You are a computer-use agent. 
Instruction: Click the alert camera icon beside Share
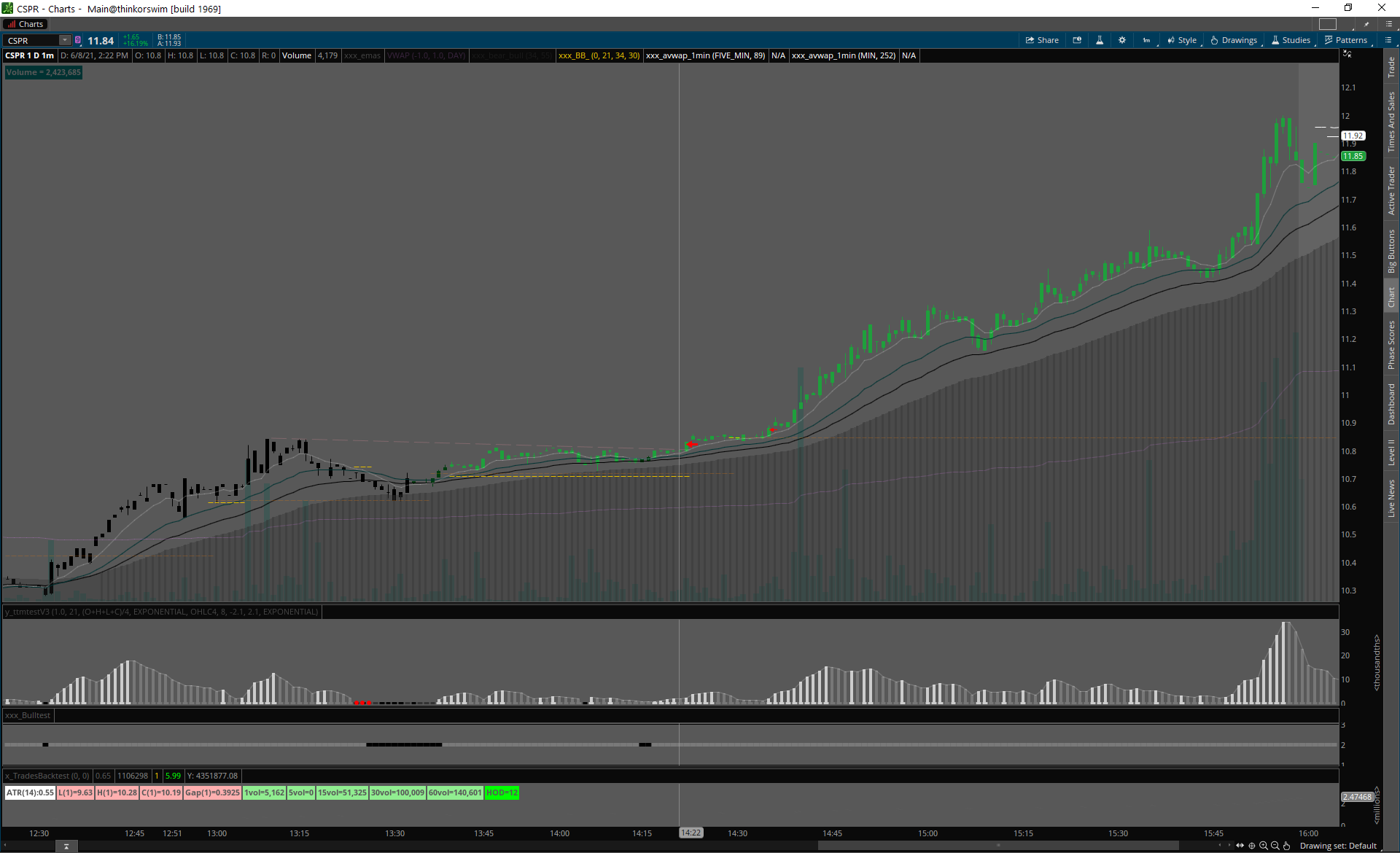pos(1077,40)
